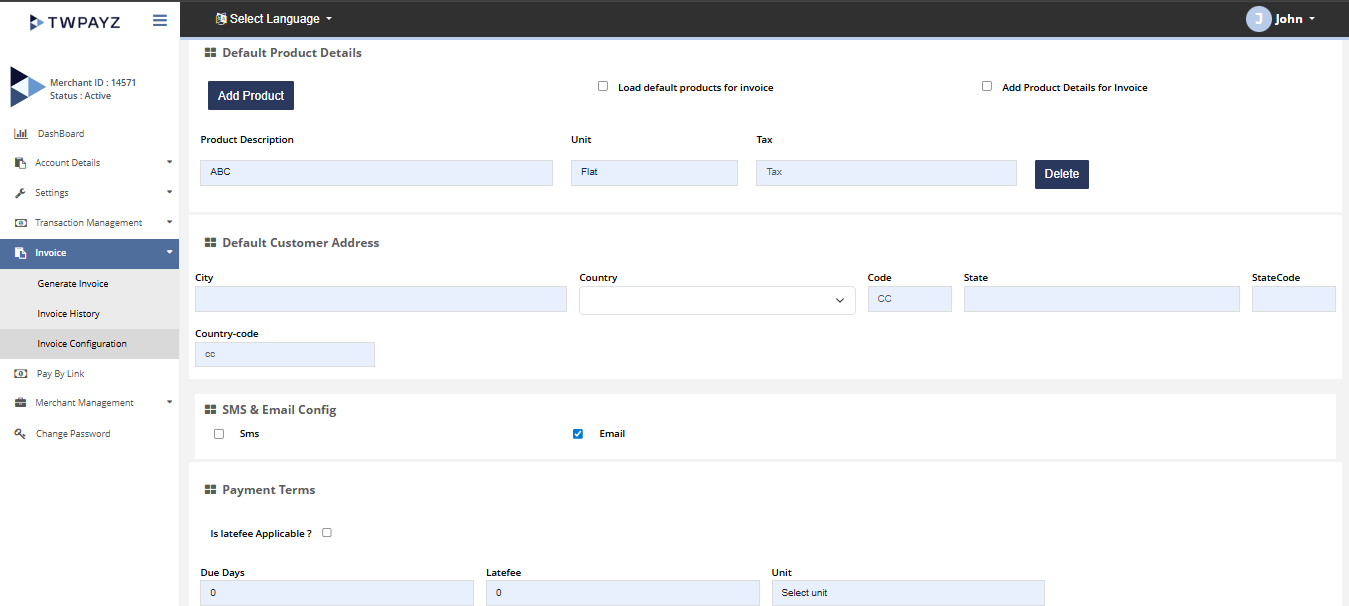Tick the Is latefee Applicable checkbox
This screenshot has width=1349, height=606.
(327, 533)
